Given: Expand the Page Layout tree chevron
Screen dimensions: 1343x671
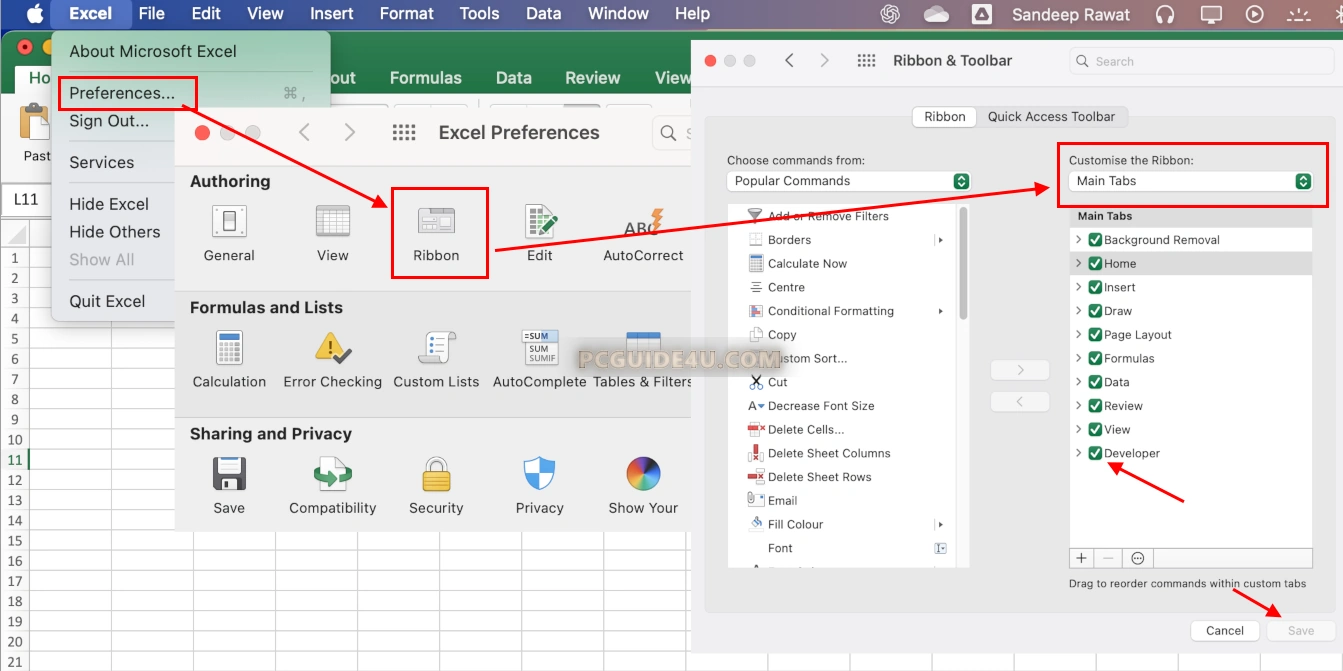Looking at the screenshot, I should pyautogui.click(x=1079, y=335).
